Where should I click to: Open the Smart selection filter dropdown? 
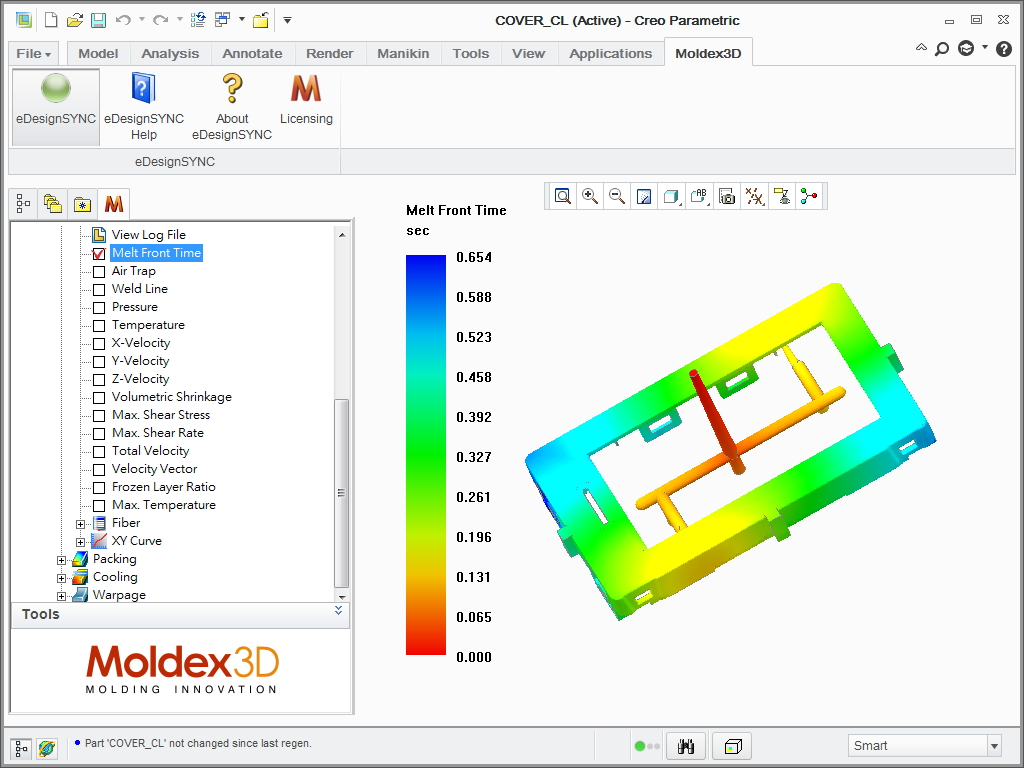[994, 746]
